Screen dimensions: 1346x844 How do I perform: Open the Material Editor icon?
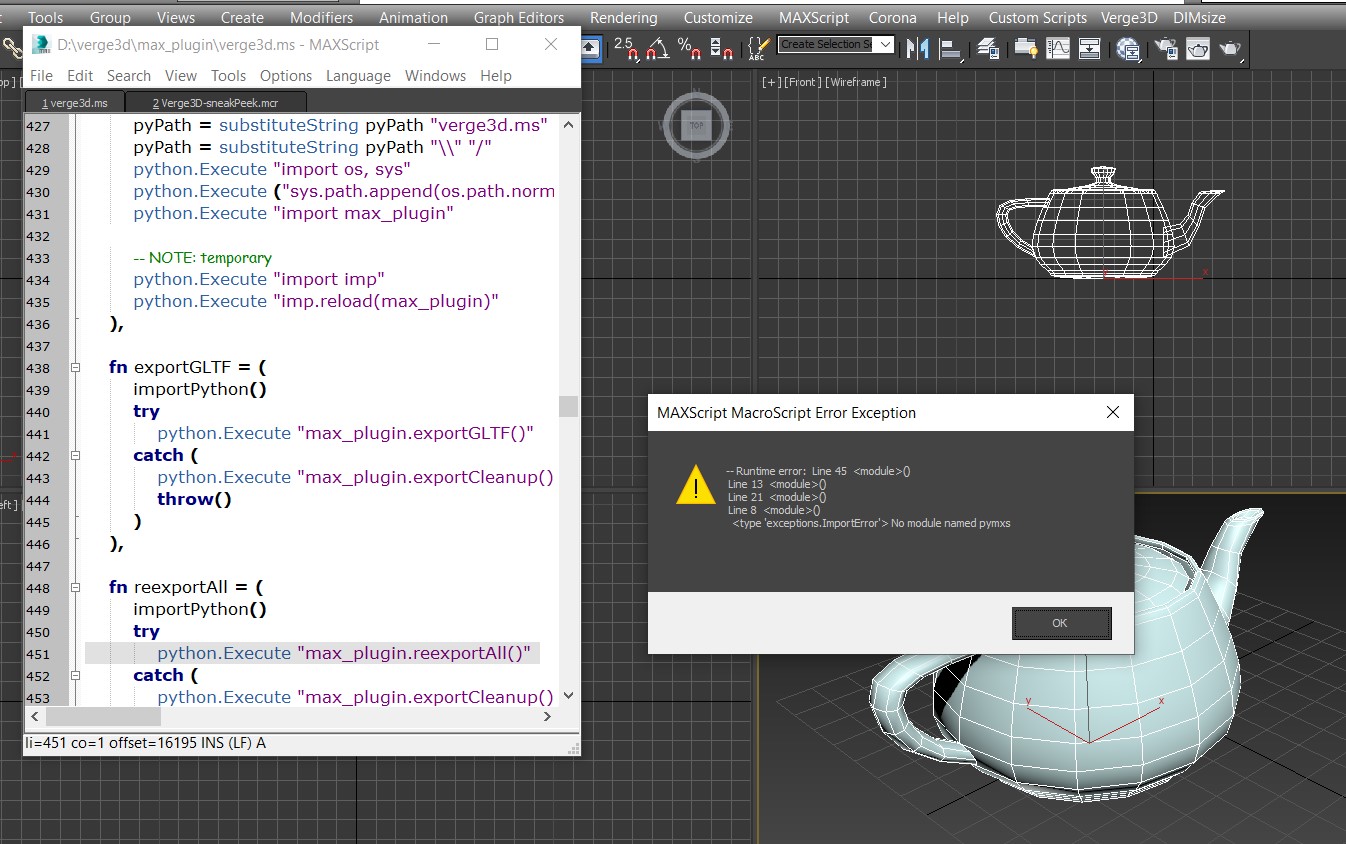point(1129,48)
